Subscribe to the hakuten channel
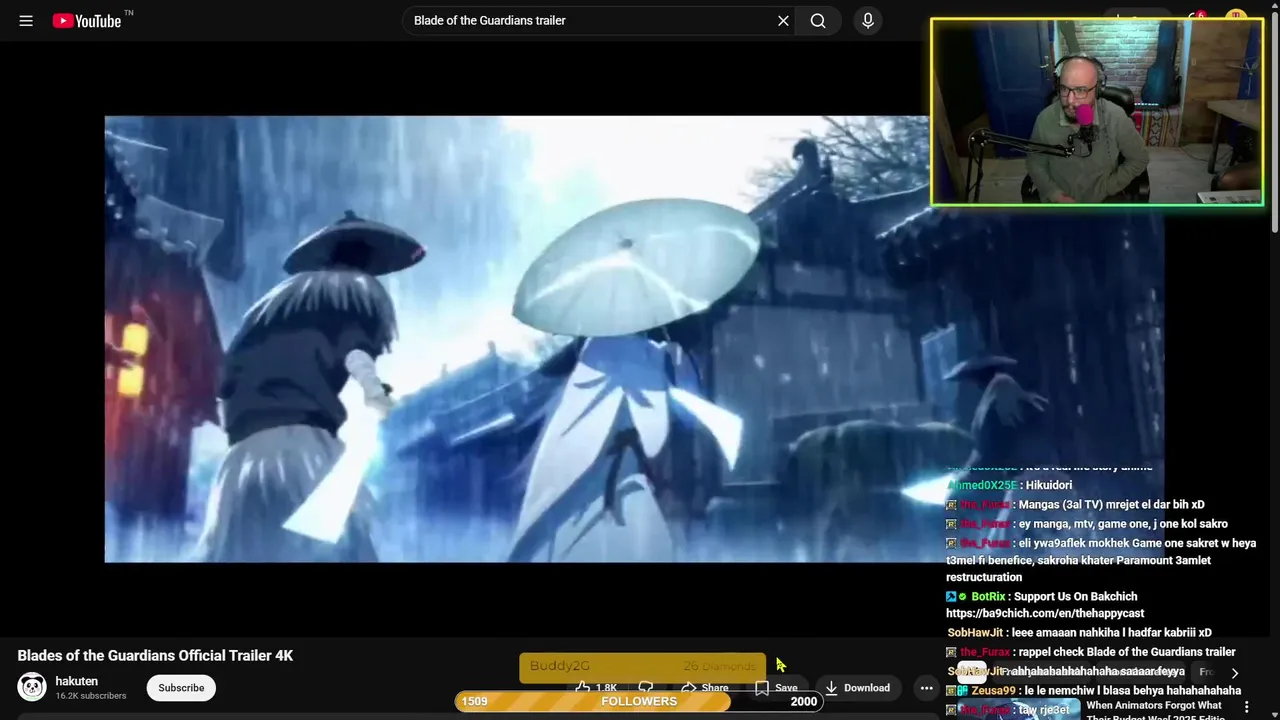 click(181, 688)
